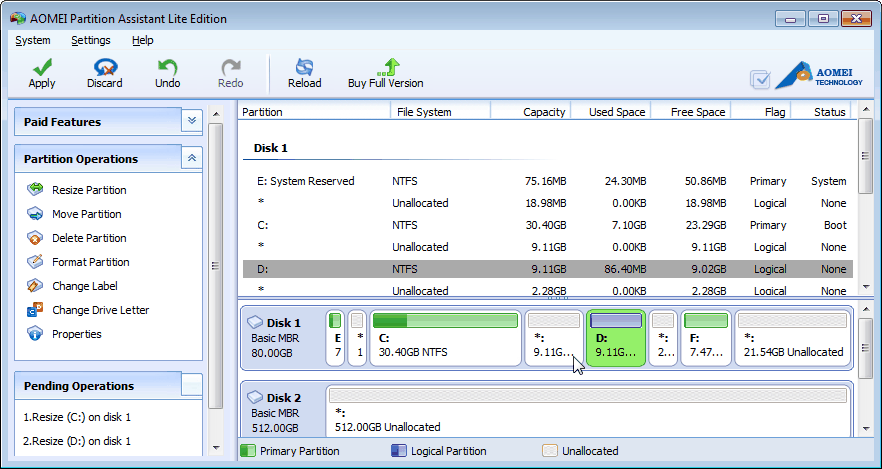
Task: Click pending operation Resize (D:) on disk 1
Action: (x=76, y=441)
